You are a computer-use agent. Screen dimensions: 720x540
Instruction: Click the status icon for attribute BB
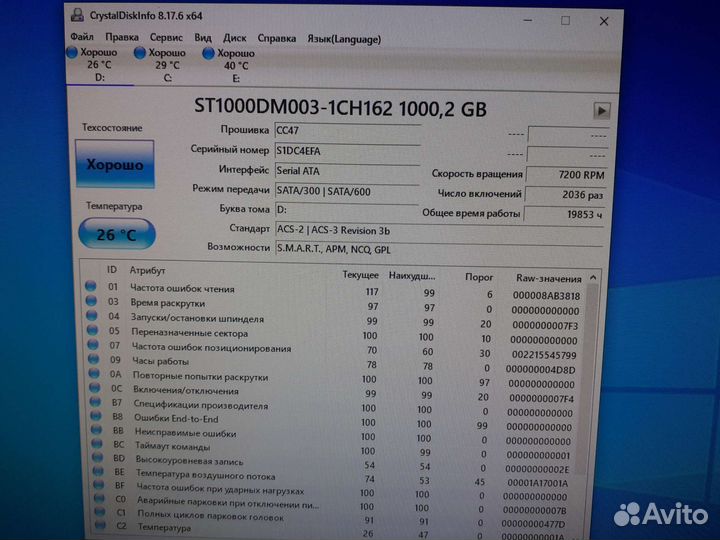(x=96, y=430)
